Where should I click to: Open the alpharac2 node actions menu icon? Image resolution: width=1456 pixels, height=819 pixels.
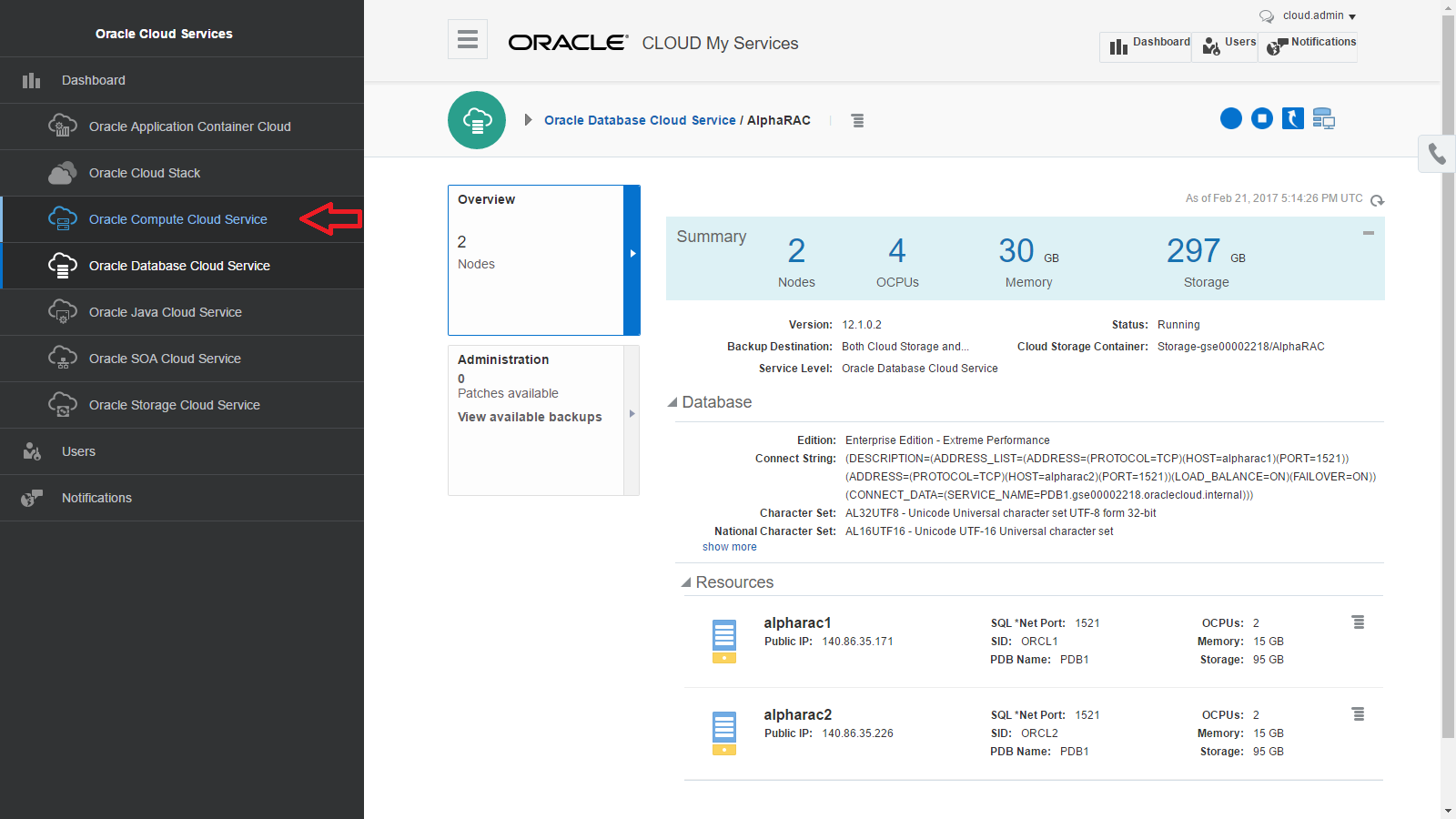coord(1358,714)
